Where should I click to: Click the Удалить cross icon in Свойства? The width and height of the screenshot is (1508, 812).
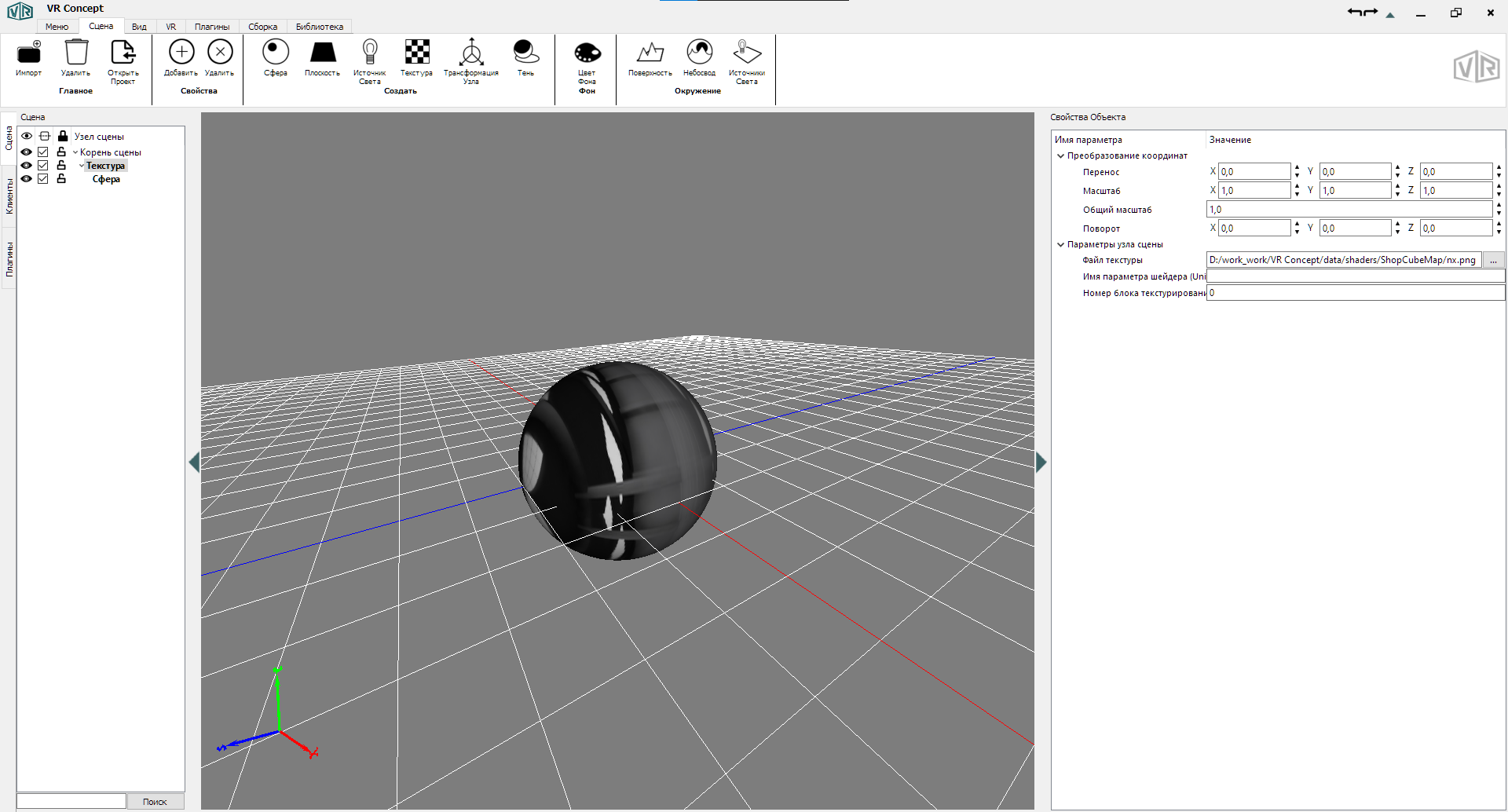pyautogui.click(x=220, y=52)
